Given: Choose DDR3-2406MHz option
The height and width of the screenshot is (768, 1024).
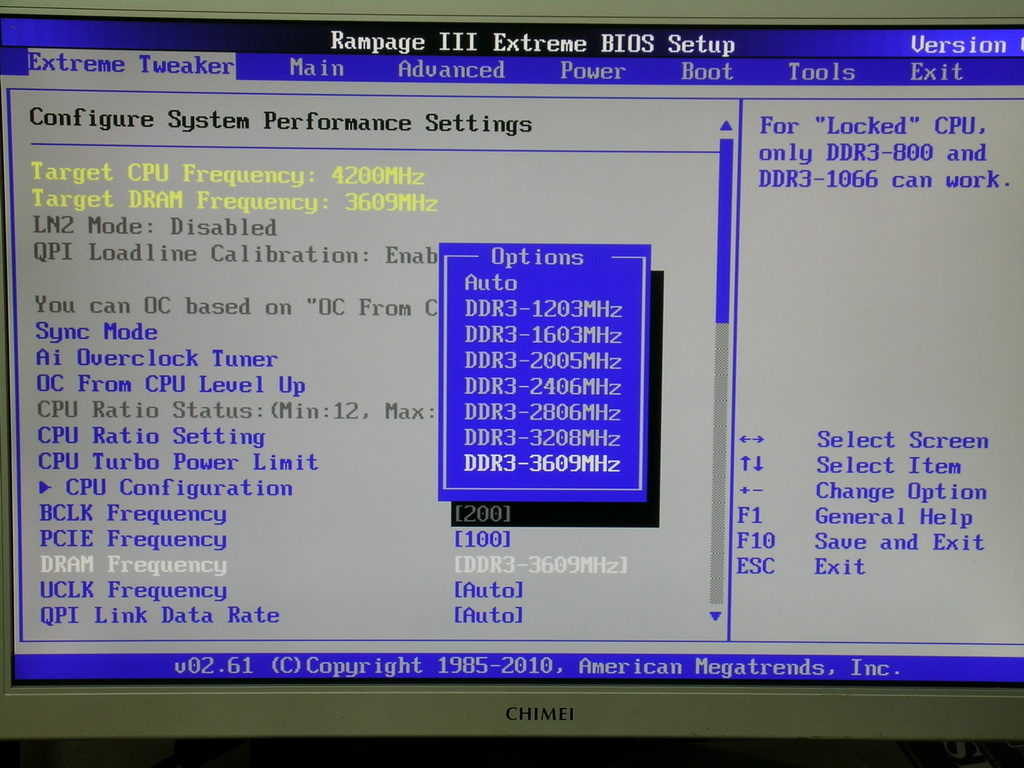Looking at the screenshot, I should (543, 387).
